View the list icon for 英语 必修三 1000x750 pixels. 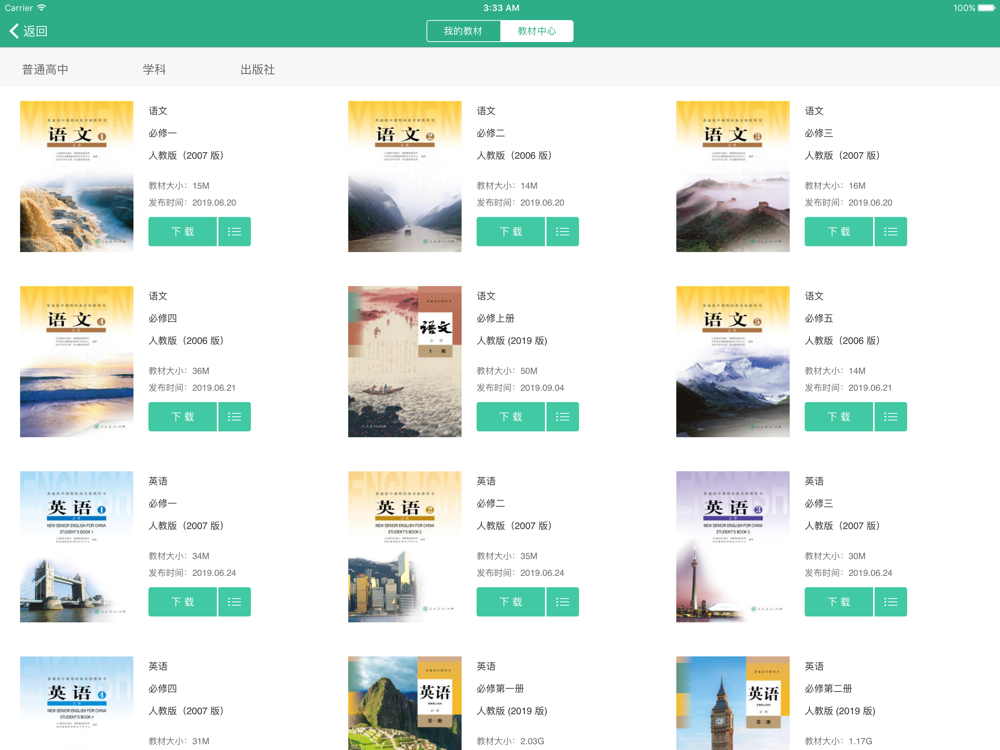tap(890, 601)
